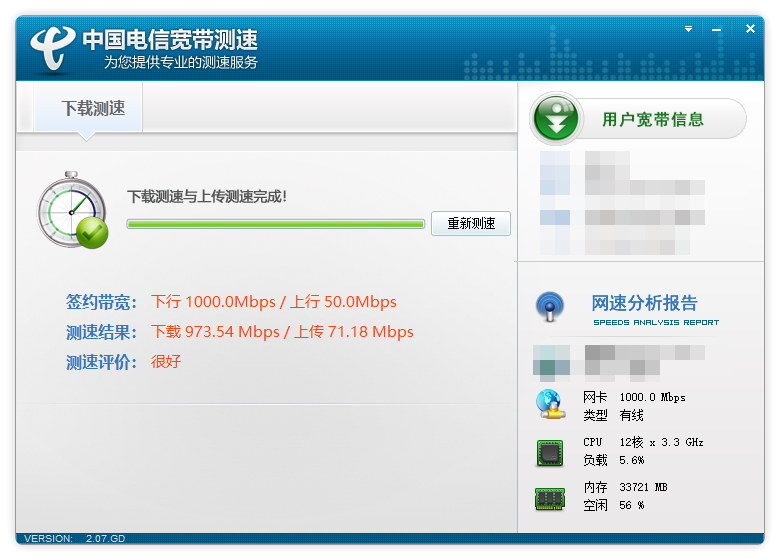This screenshot has width=780, height=560.
Task: Open the 网速分析报告 link
Action: click(644, 302)
